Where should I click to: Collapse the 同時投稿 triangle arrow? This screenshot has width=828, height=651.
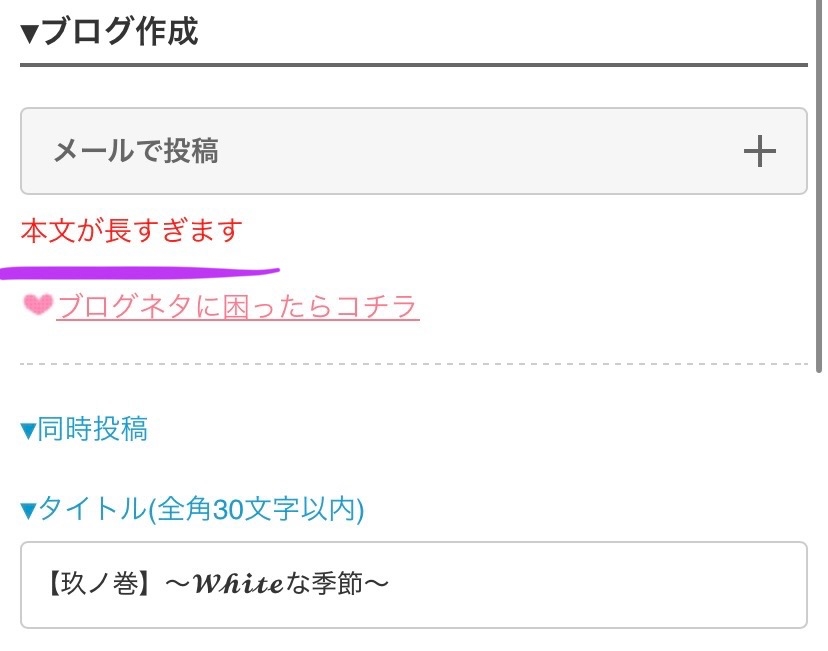click(28, 431)
